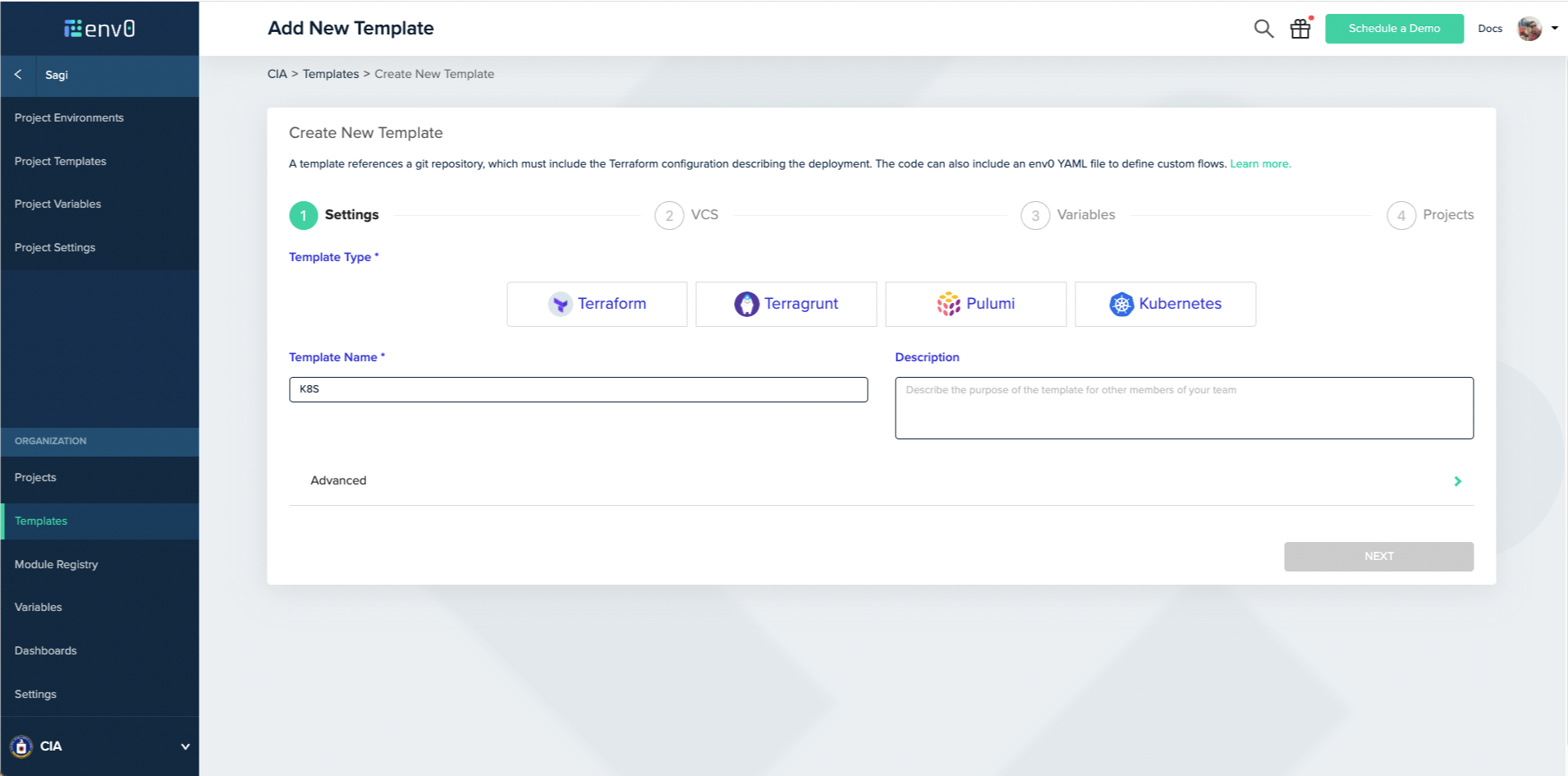Click the step 3 Variables circle

pos(1035,215)
